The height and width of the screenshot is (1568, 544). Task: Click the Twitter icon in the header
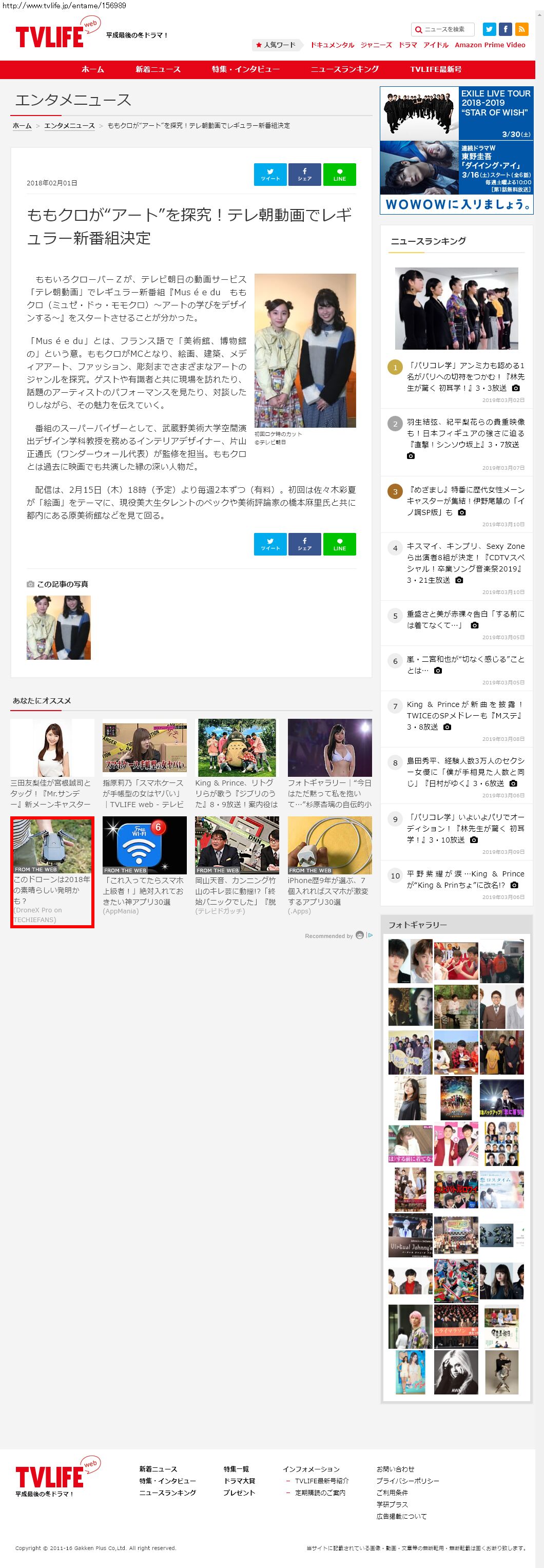[x=489, y=29]
